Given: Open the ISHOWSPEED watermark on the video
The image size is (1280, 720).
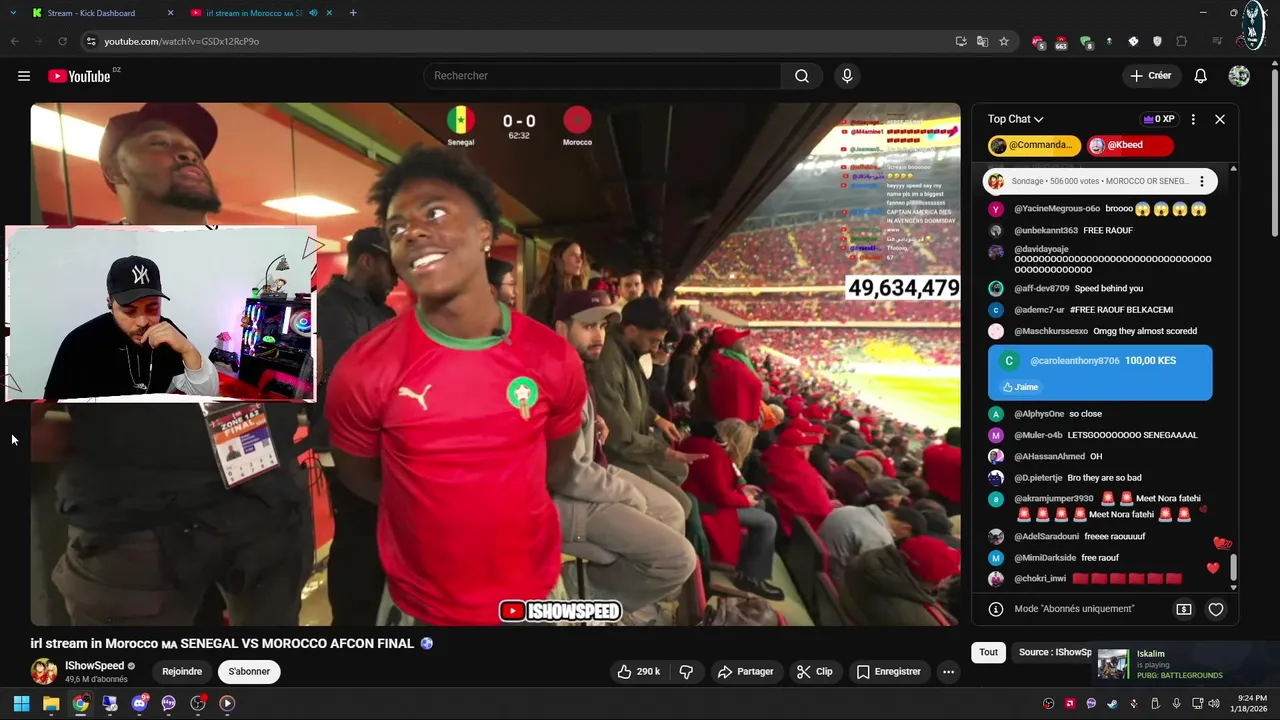Looking at the screenshot, I should point(560,611).
